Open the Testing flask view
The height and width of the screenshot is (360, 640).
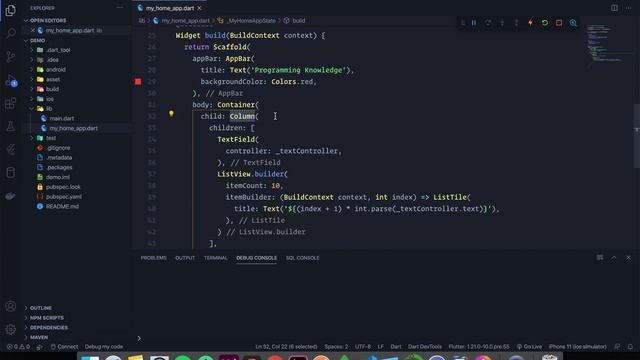pos(11,127)
